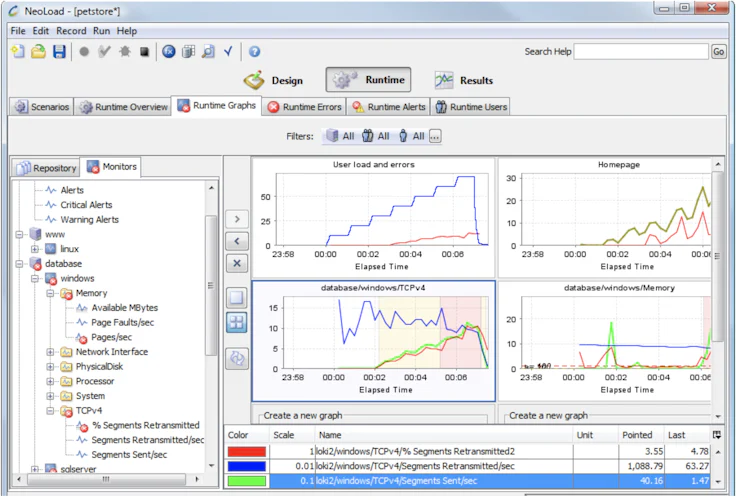Image resolution: width=736 pixels, height=500 pixels.
Task: Open the Runtime Users tab
Action: coord(471,107)
